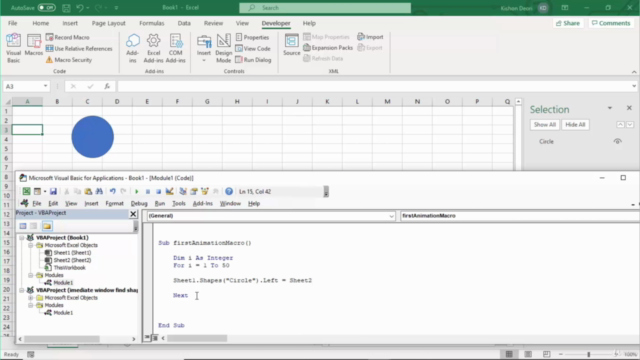Open the Debug menu in VBA editor

[139, 203]
